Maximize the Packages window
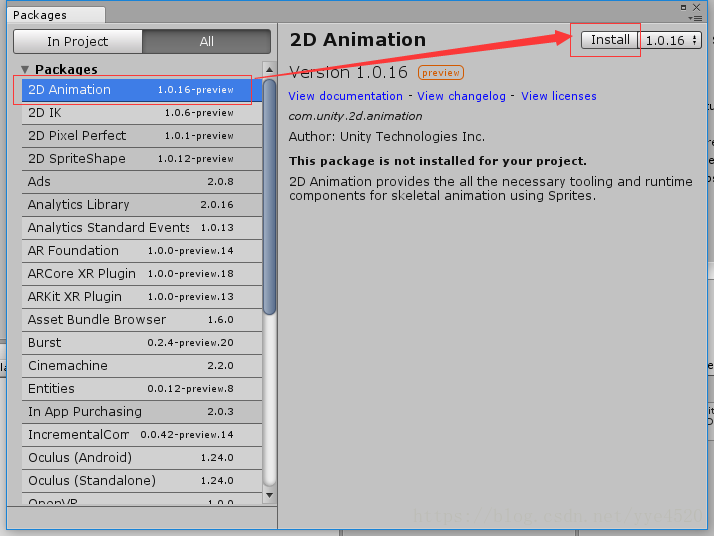Viewport: 714px width, 536px height. (x=683, y=7)
